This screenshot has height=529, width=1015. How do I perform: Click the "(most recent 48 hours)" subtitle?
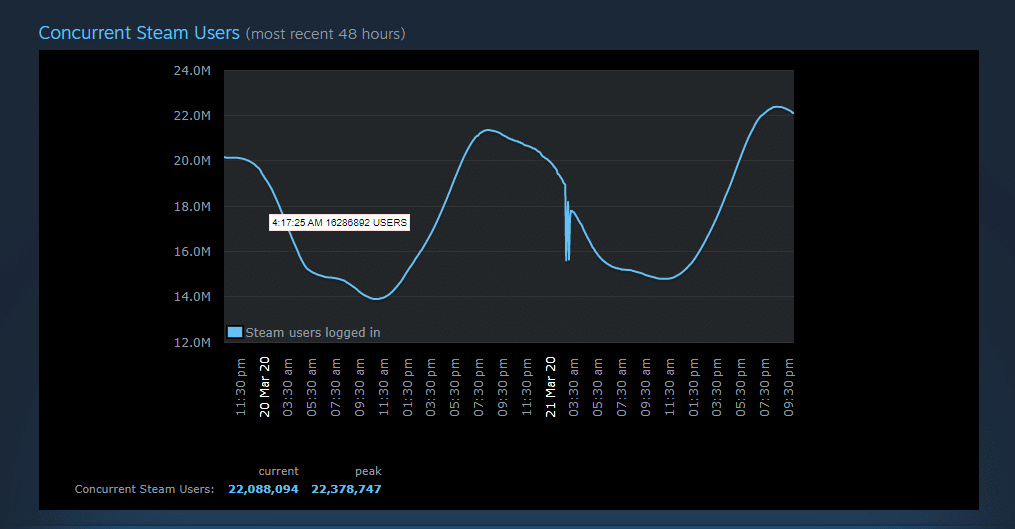pos(325,34)
